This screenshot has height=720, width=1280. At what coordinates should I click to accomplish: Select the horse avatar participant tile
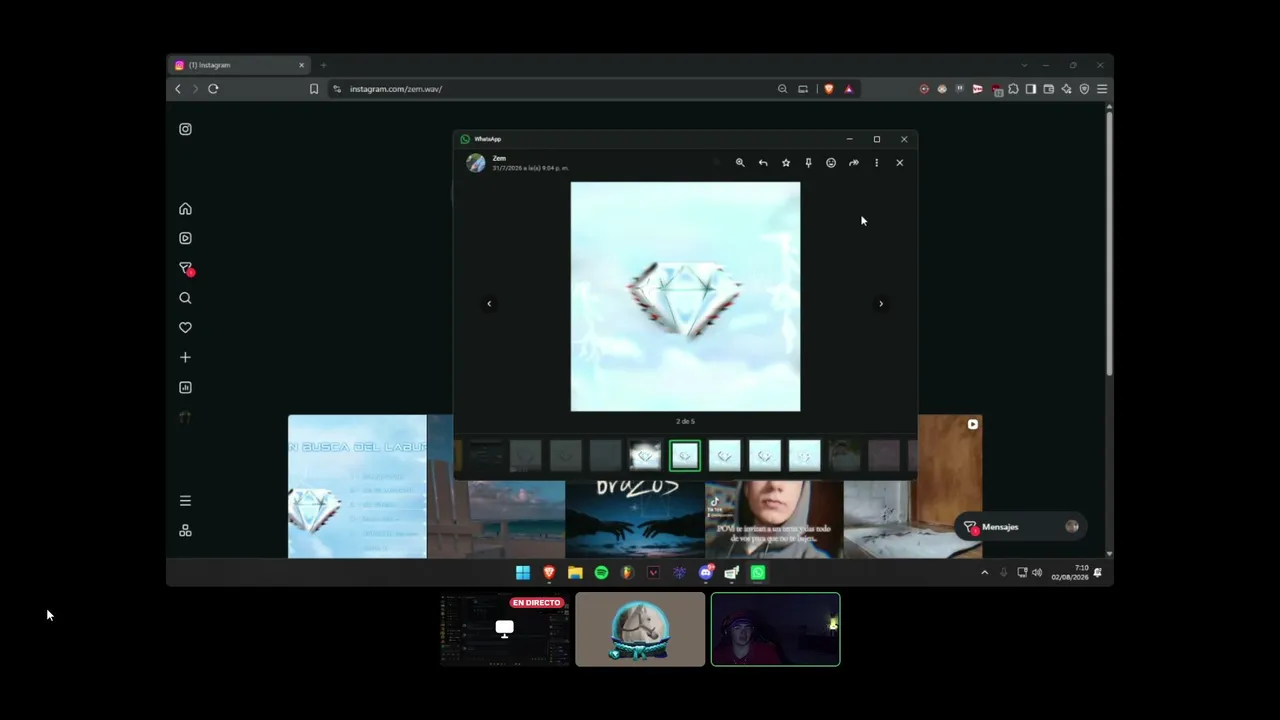click(640, 629)
